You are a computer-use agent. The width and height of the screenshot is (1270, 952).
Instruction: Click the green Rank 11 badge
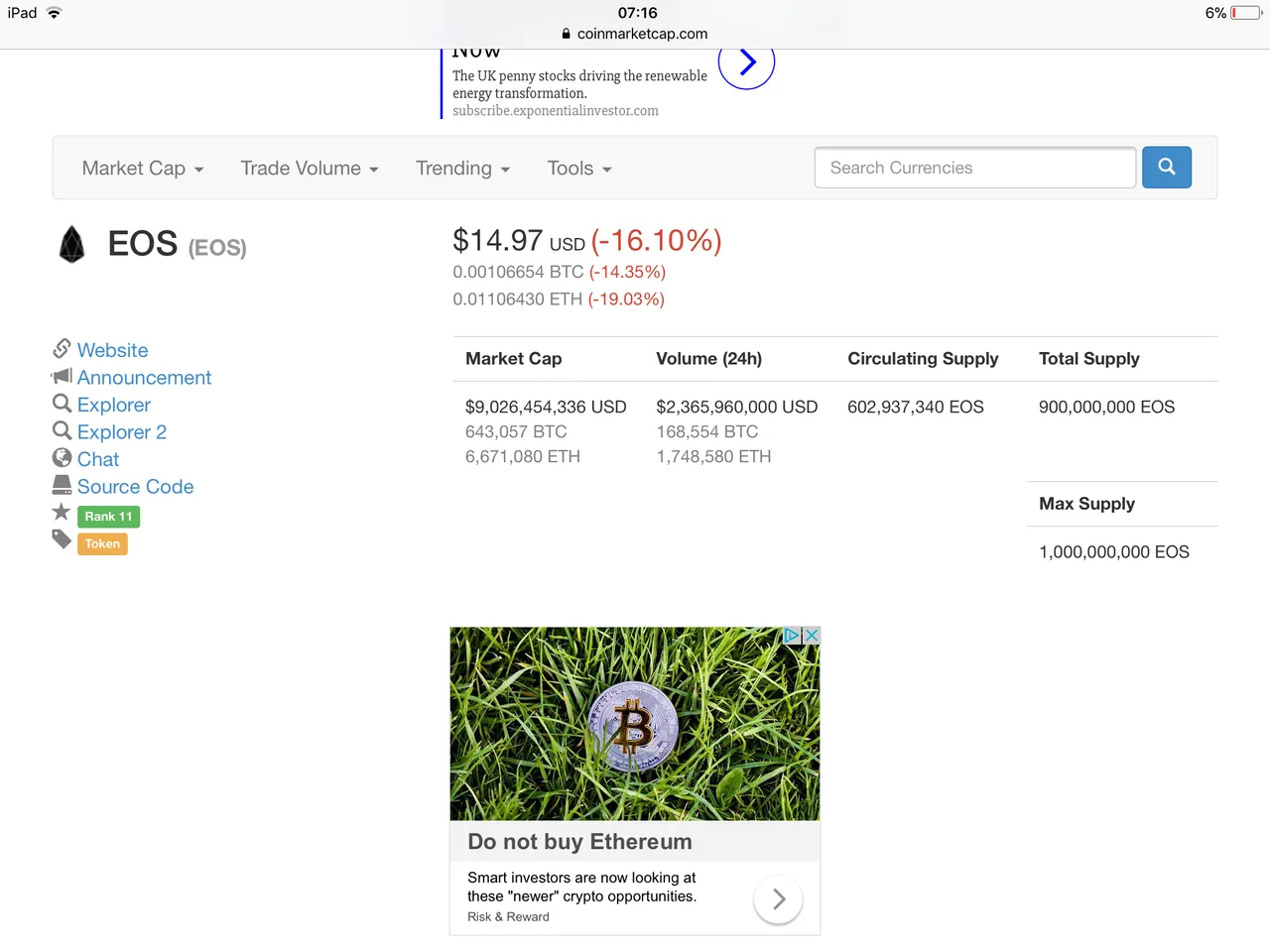coord(108,517)
